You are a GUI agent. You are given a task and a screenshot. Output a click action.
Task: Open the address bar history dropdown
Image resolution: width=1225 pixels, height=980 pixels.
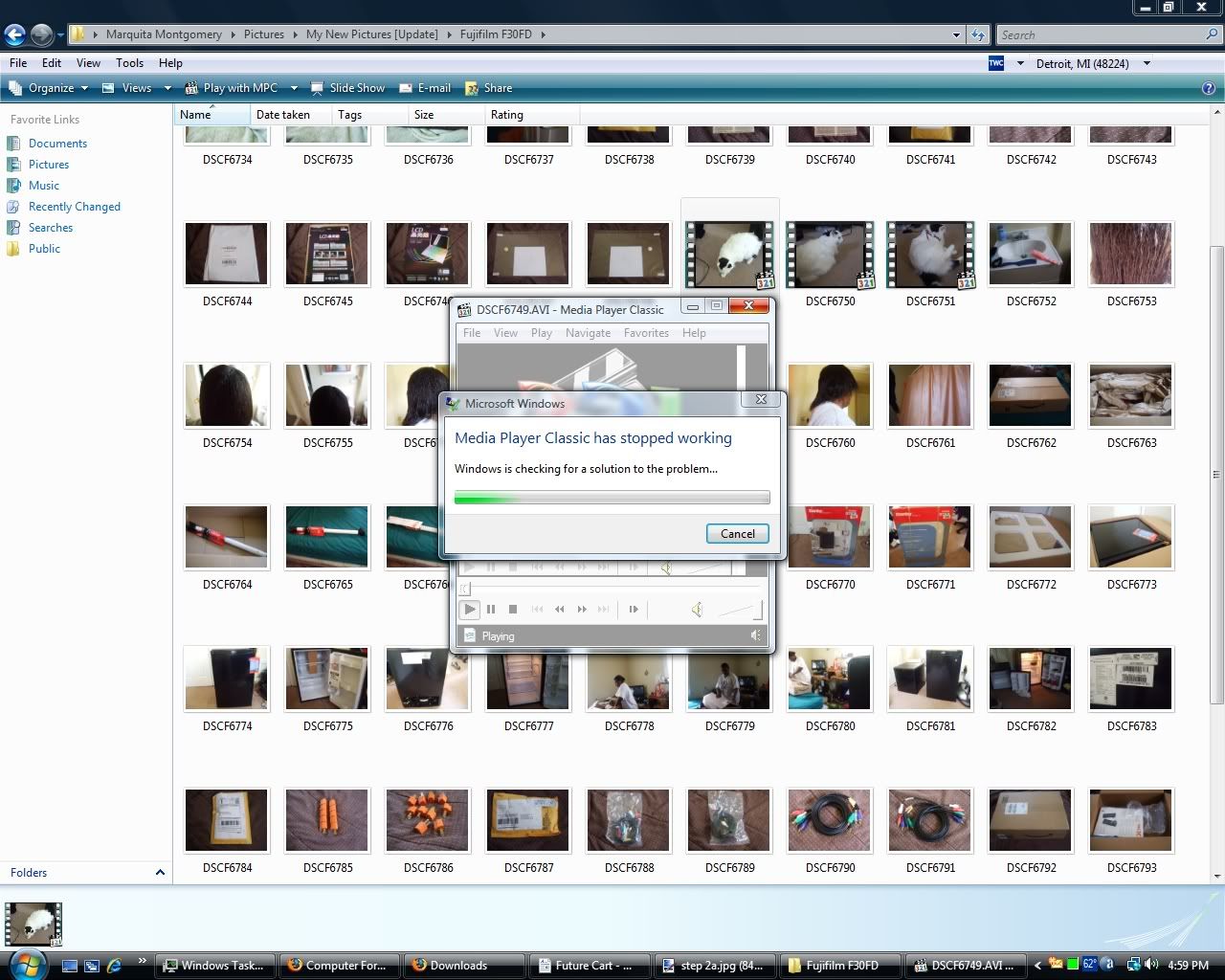pyautogui.click(x=956, y=35)
